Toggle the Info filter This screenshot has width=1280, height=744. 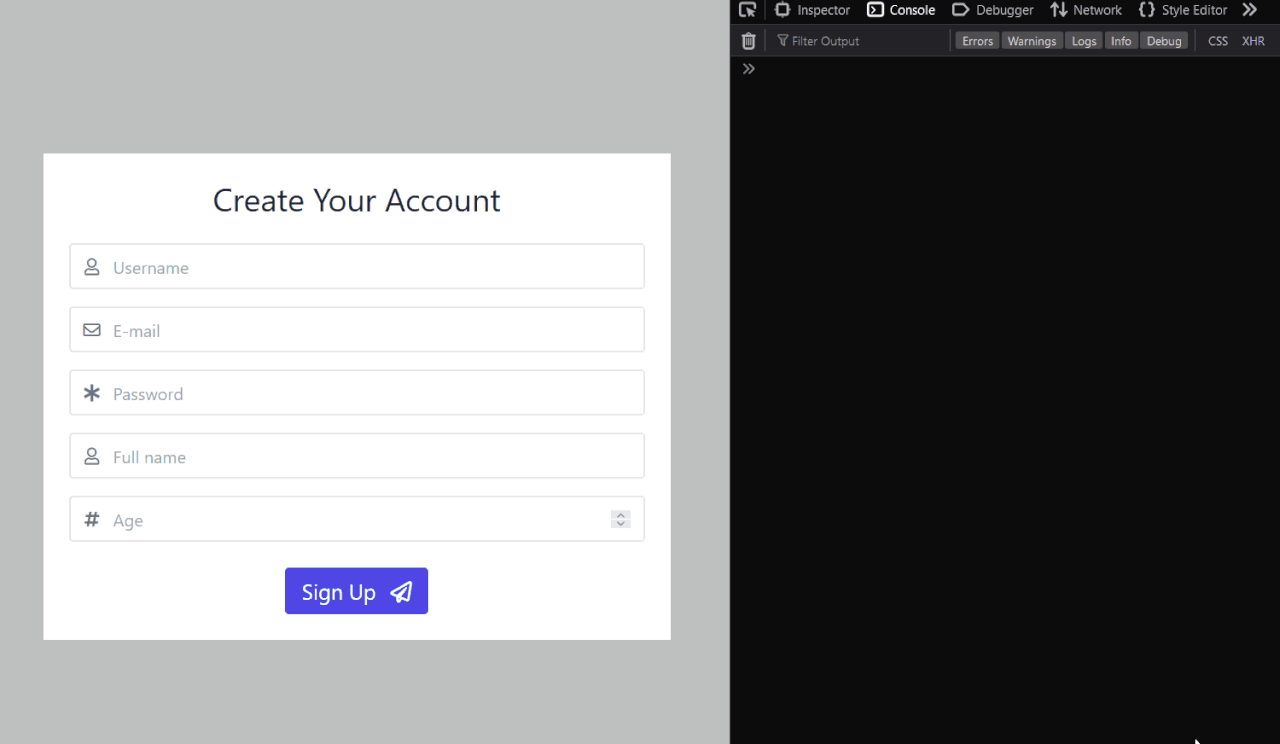tap(1121, 41)
